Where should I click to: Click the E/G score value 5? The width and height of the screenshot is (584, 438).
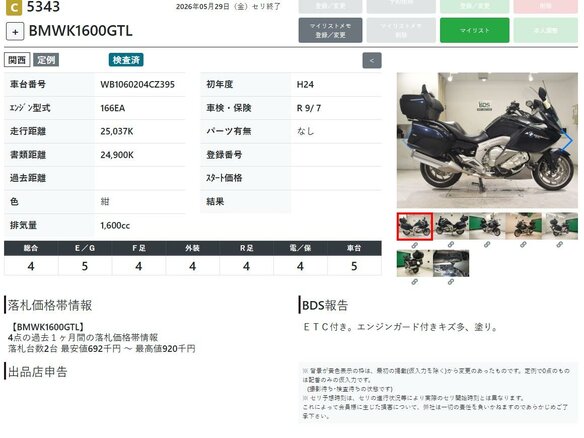click(85, 266)
